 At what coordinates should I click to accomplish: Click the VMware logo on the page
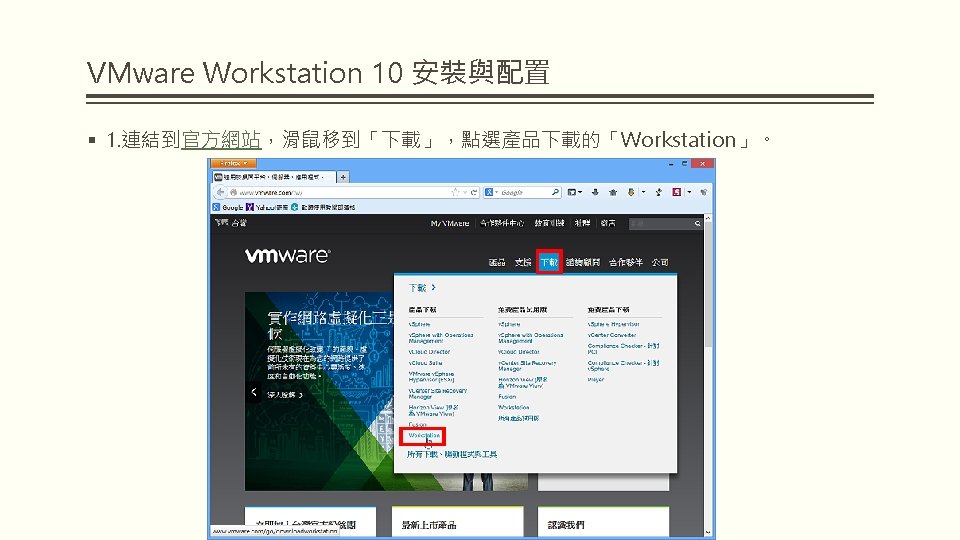tap(287, 255)
